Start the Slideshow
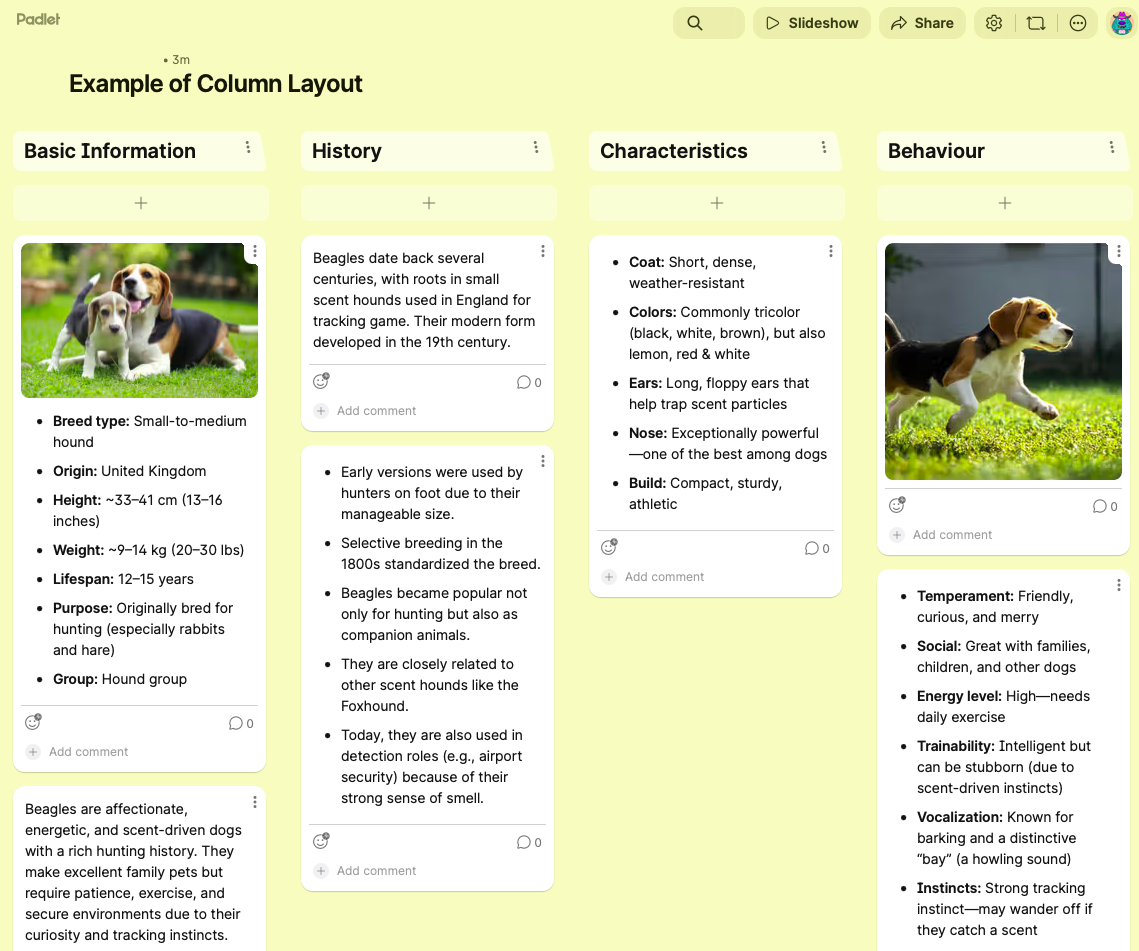The width and height of the screenshot is (1139, 951). (x=811, y=23)
